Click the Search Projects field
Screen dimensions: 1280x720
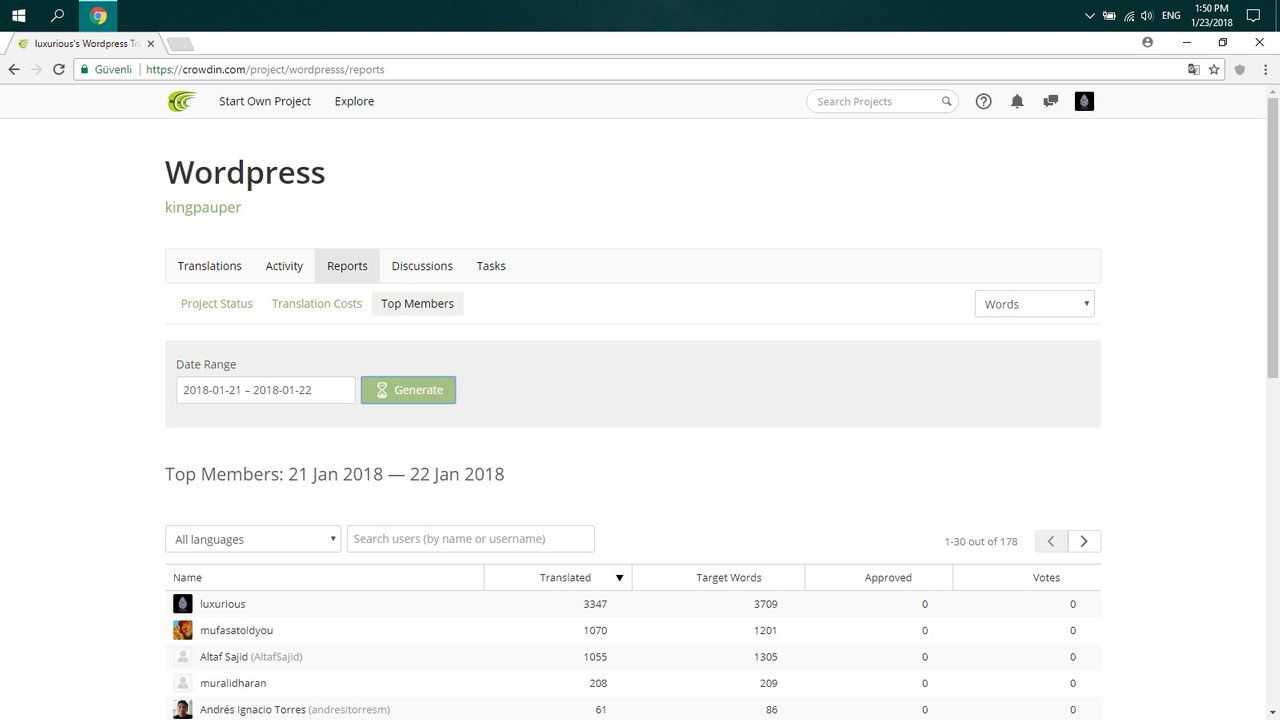(x=882, y=101)
